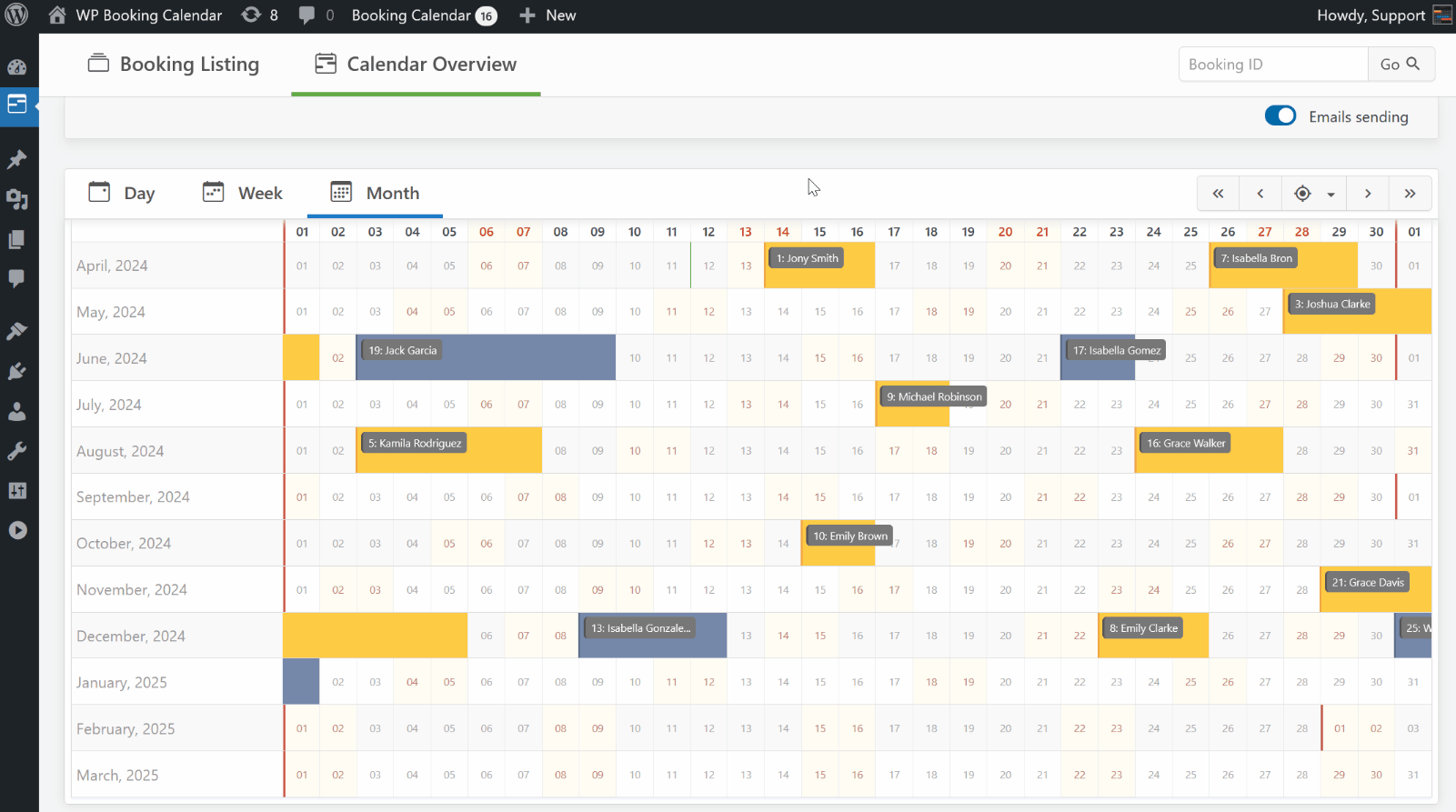This screenshot has height=812, width=1456.
Task: Switch to Calendar Overview tab
Action: click(416, 64)
